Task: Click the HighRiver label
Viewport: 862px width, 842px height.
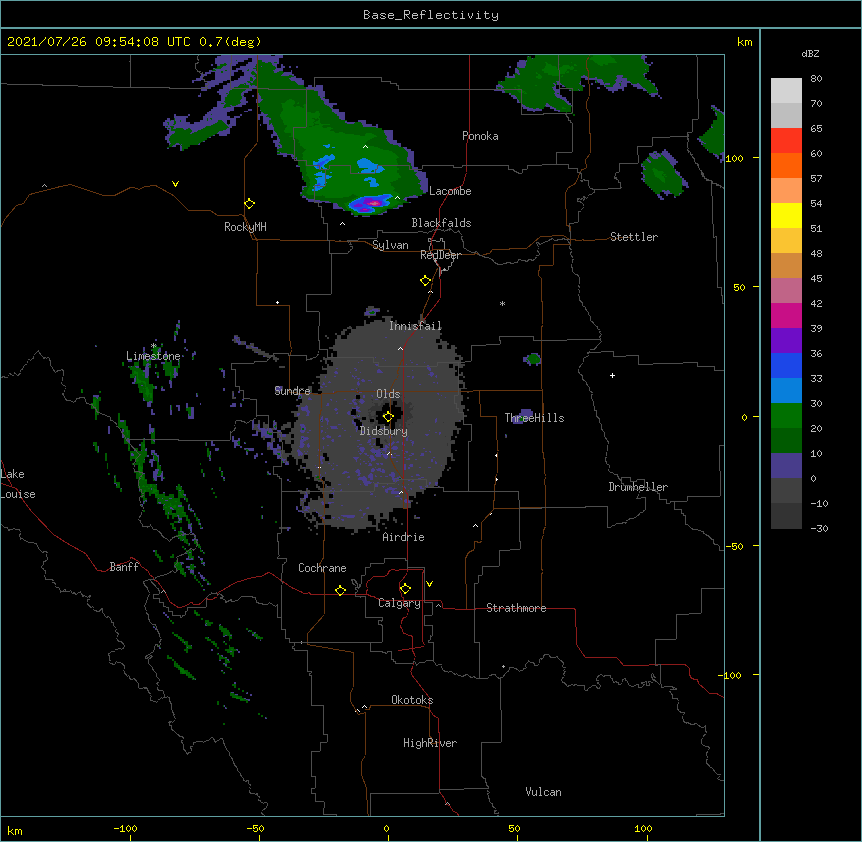Action: coord(430,743)
